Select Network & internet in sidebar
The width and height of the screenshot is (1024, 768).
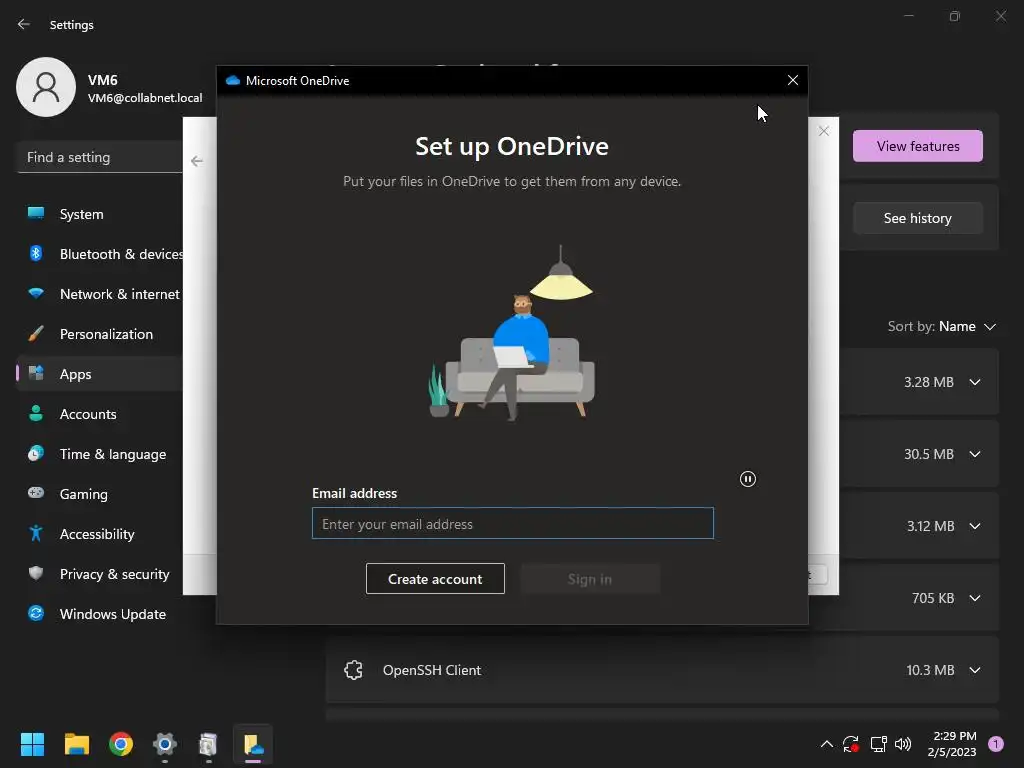click(x=99, y=294)
